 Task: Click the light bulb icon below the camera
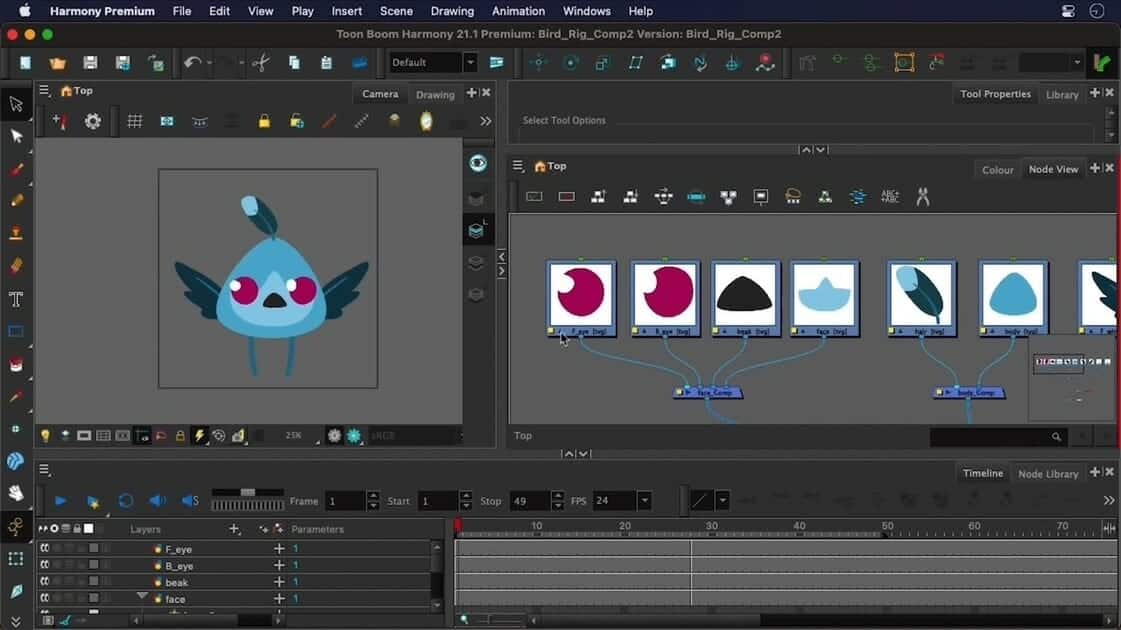click(x=45, y=436)
